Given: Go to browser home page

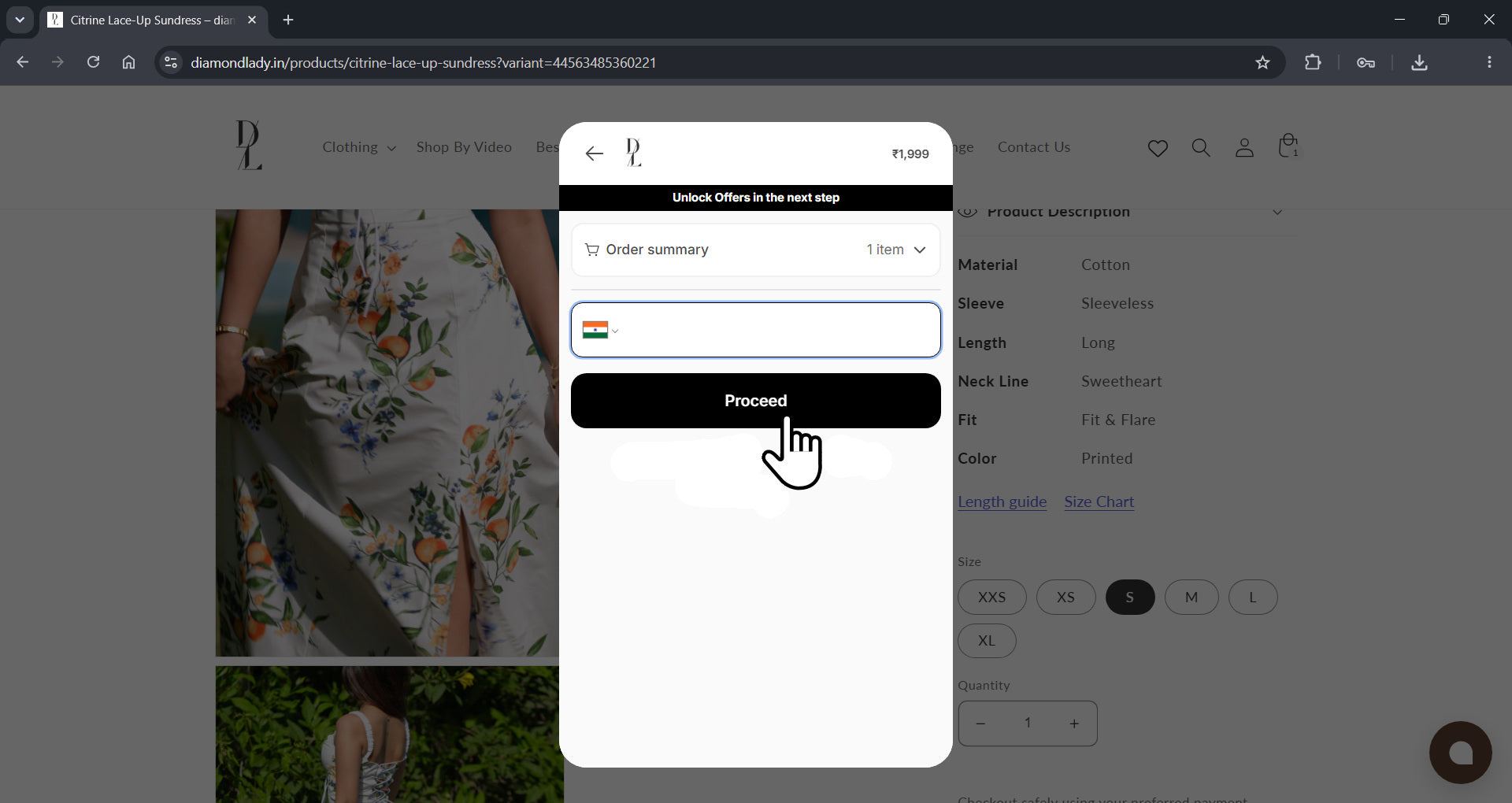Looking at the screenshot, I should click(128, 62).
